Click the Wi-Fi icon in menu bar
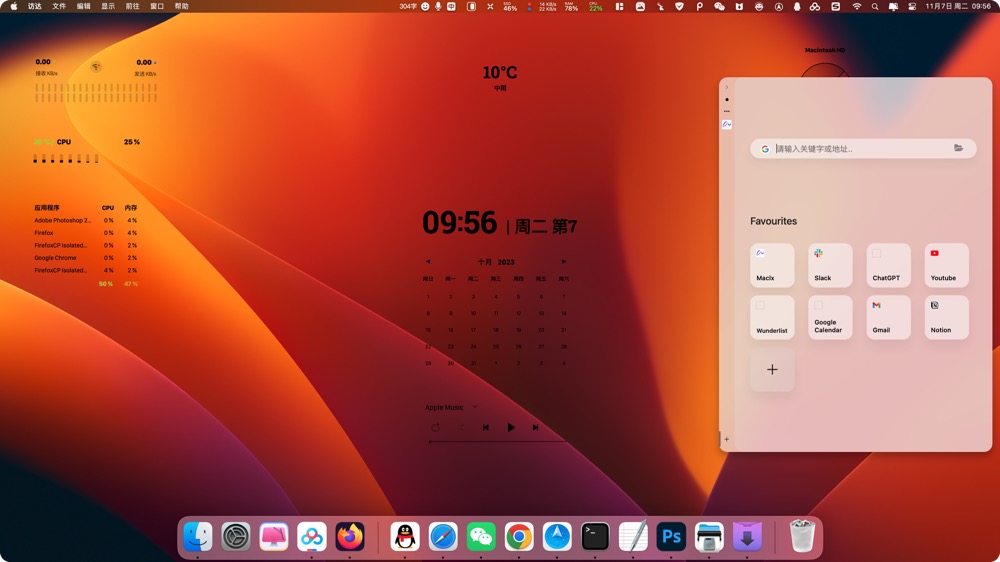The height and width of the screenshot is (562, 1000). tap(857, 6)
